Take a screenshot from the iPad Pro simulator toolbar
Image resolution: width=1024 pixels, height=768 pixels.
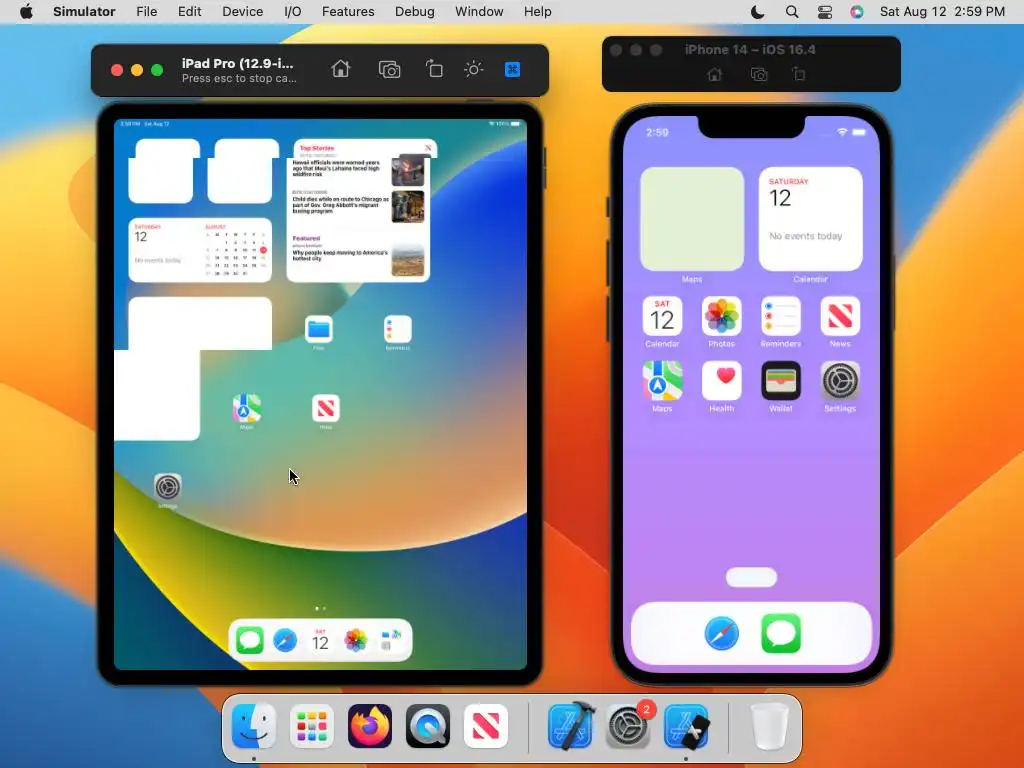click(x=389, y=69)
